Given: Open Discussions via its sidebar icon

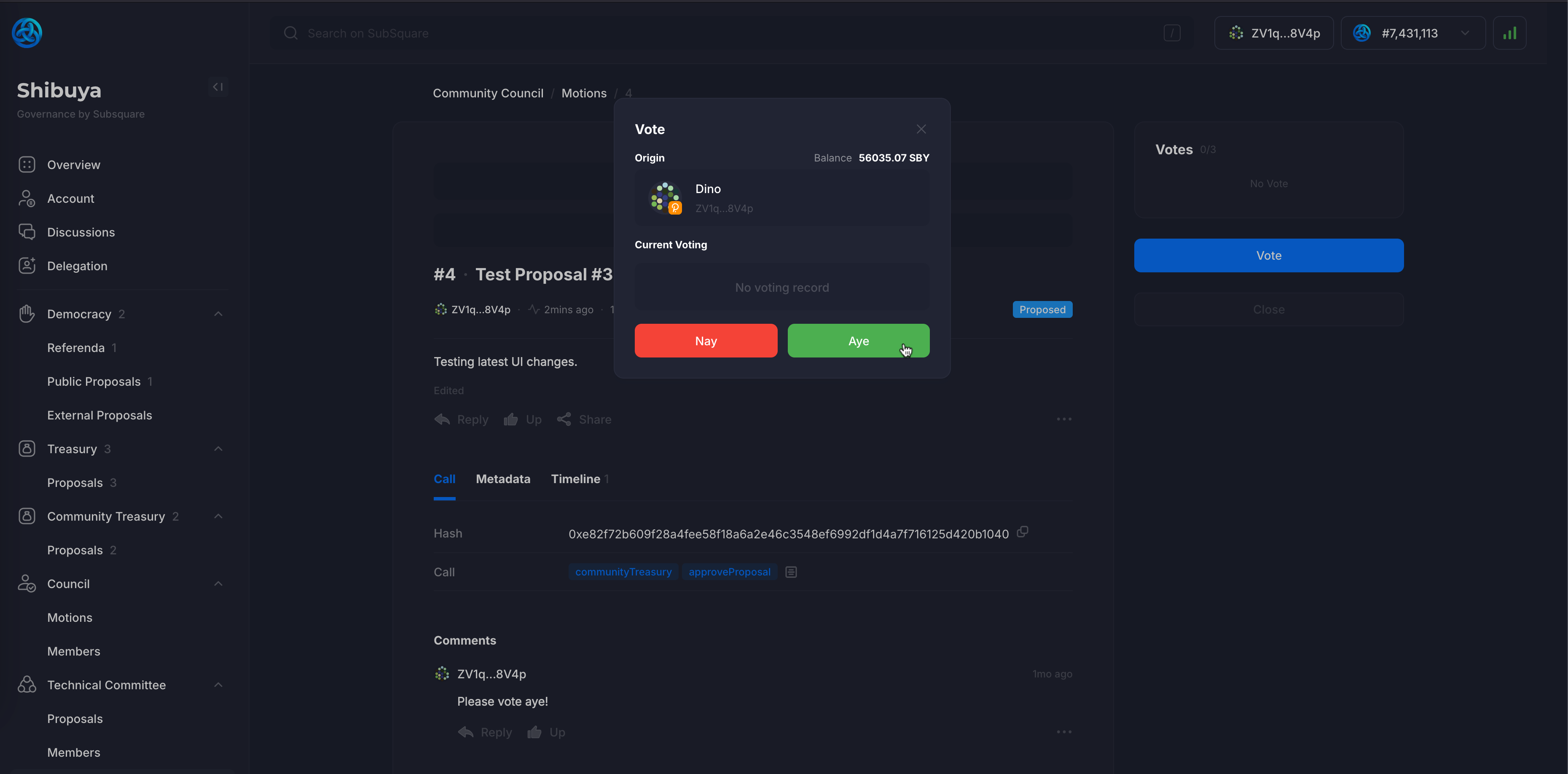Looking at the screenshot, I should [27, 232].
